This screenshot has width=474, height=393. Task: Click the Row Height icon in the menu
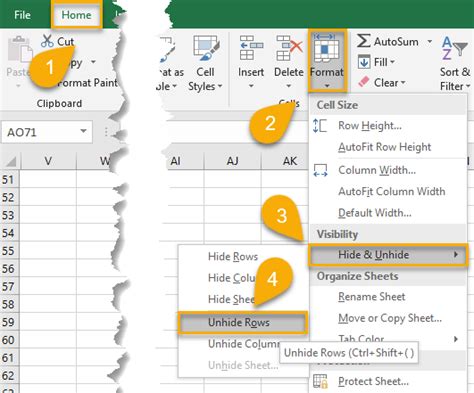coord(320,126)
